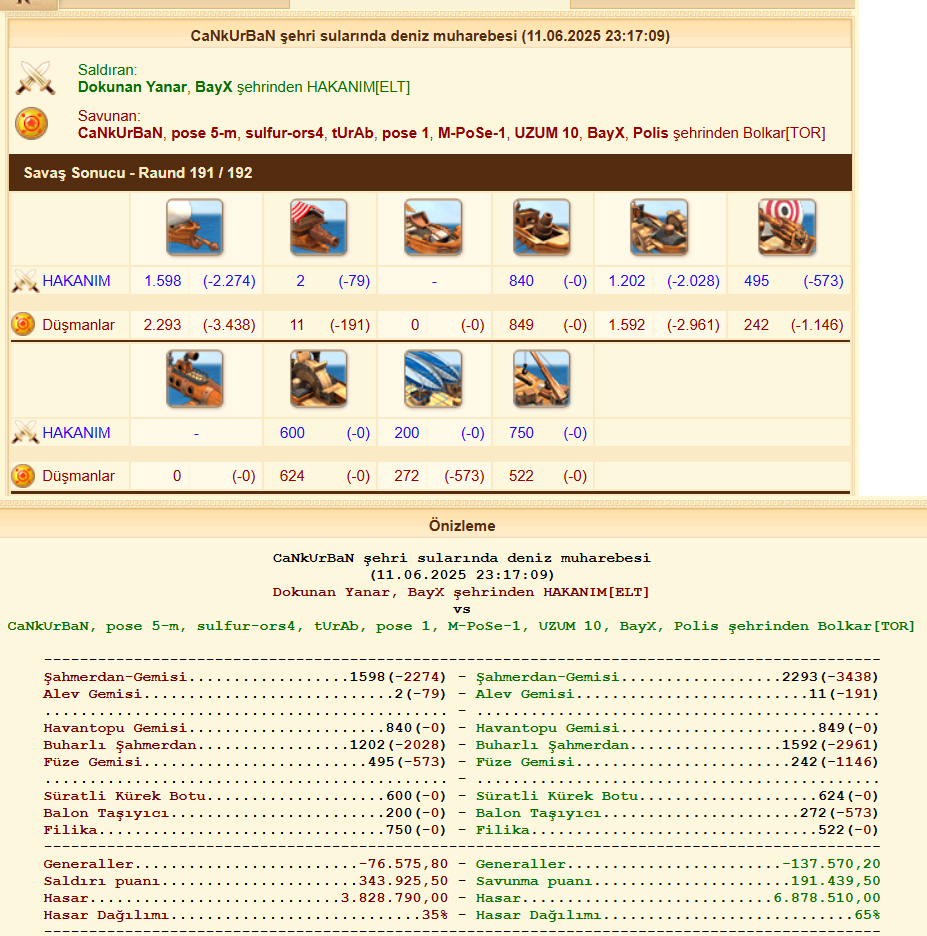Image resolution: width=927 pixels, height=936 pixels.
Task: Open the red CaNkUrBaN city link under Savunan
Action: pyautogui.click(x=120, y=133)
